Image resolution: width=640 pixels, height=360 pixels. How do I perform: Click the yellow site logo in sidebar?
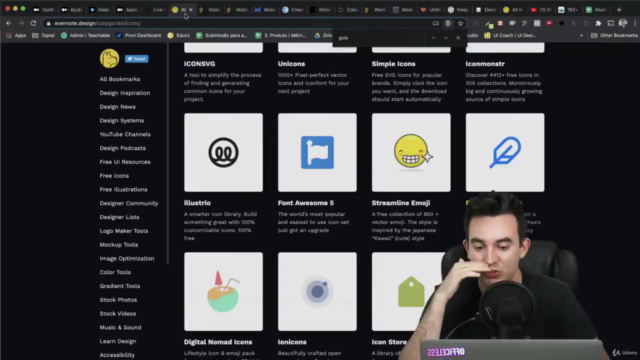[109, 58]
